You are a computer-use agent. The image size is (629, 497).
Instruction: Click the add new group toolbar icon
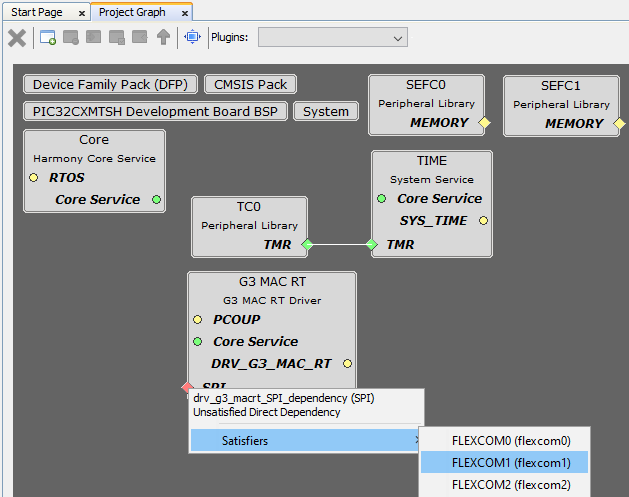tap(48, 38)
